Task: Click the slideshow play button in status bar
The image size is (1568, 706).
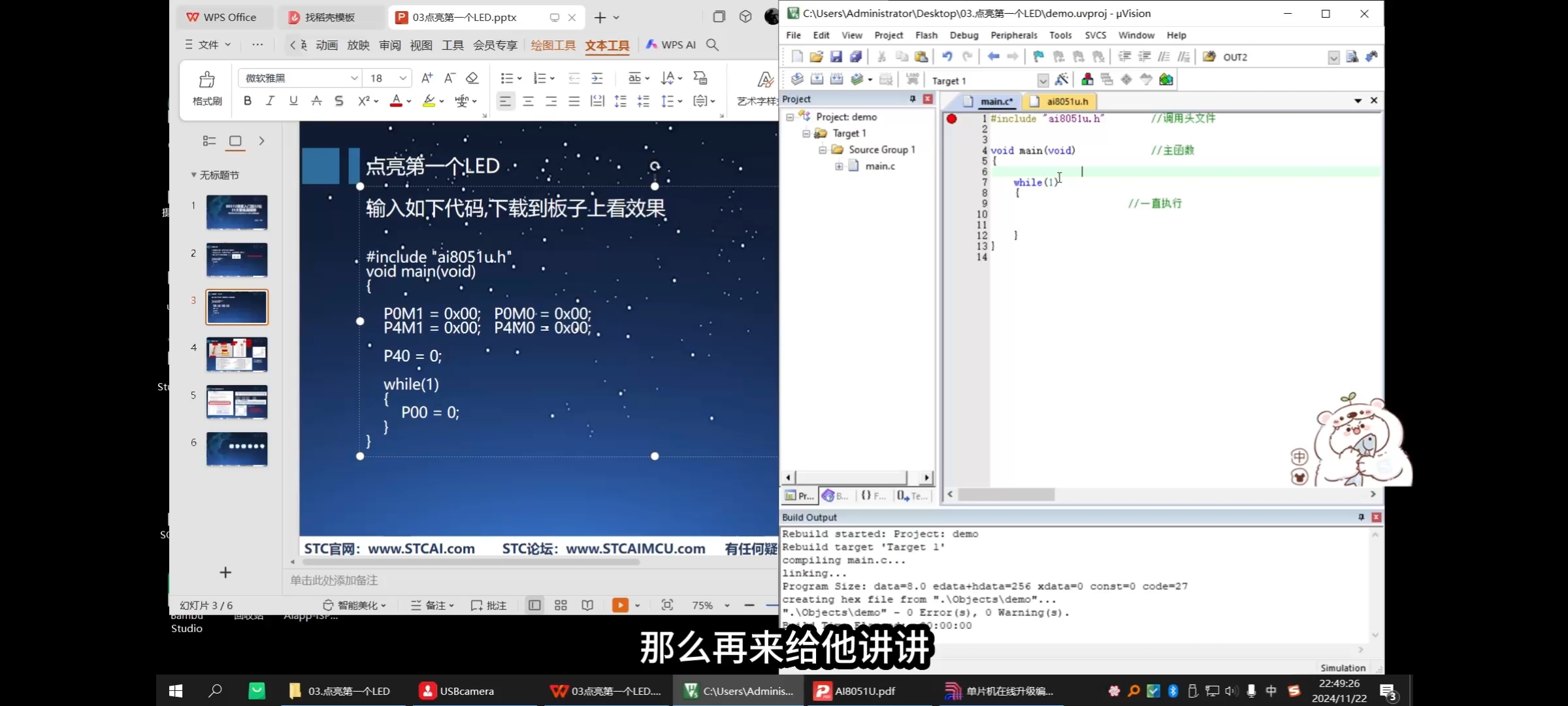Action: [x=619, y=605]
